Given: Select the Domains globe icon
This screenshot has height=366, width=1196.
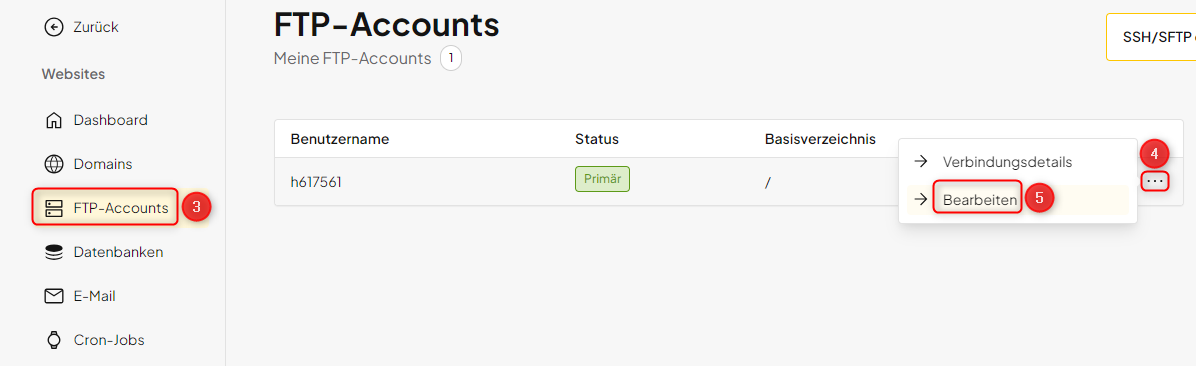Looking at the screenshot, I should click(x=53, y=164).
